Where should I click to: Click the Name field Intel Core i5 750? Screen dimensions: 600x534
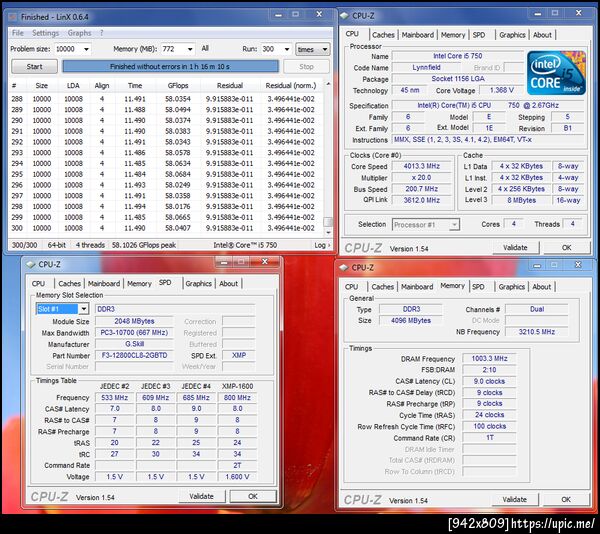[x=457, y=56]
